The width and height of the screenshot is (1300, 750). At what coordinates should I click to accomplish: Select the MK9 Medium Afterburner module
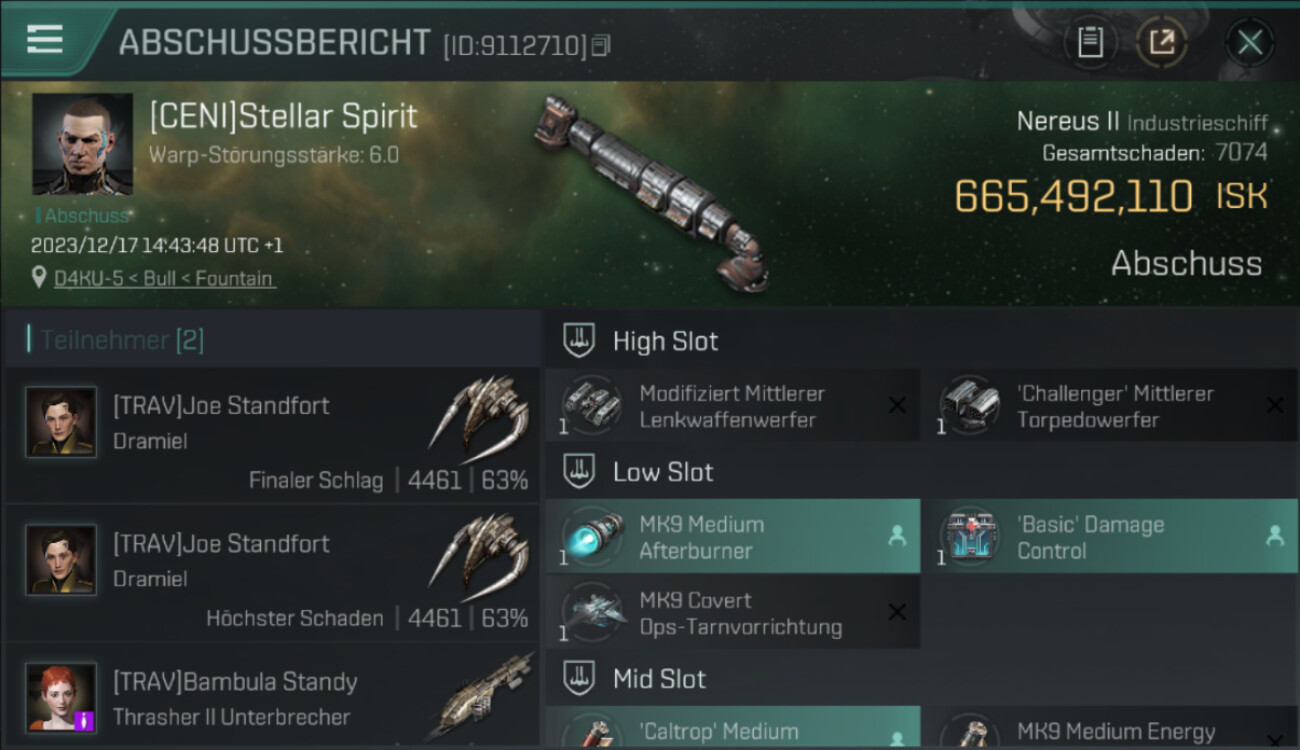pyautogui.click(x=732, y=537)
